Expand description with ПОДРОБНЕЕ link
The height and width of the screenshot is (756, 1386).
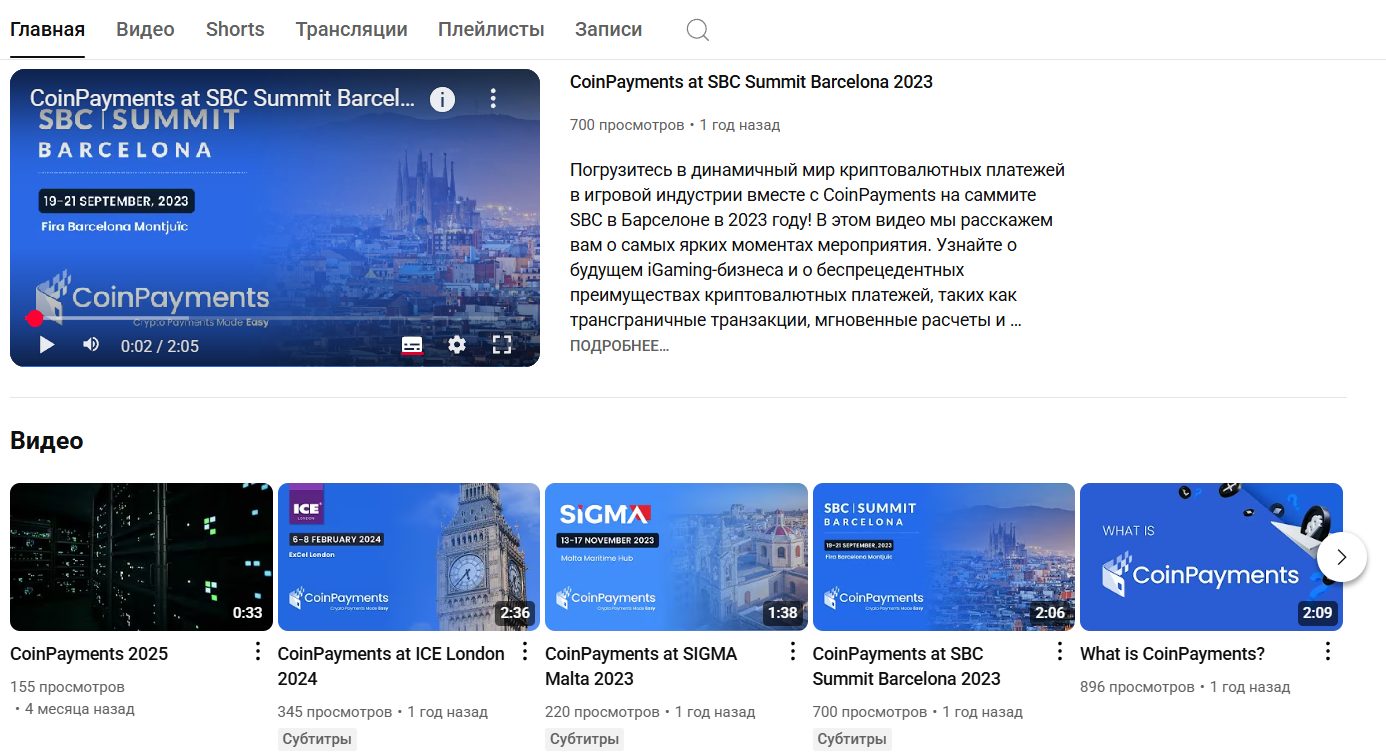coord(619,346)
